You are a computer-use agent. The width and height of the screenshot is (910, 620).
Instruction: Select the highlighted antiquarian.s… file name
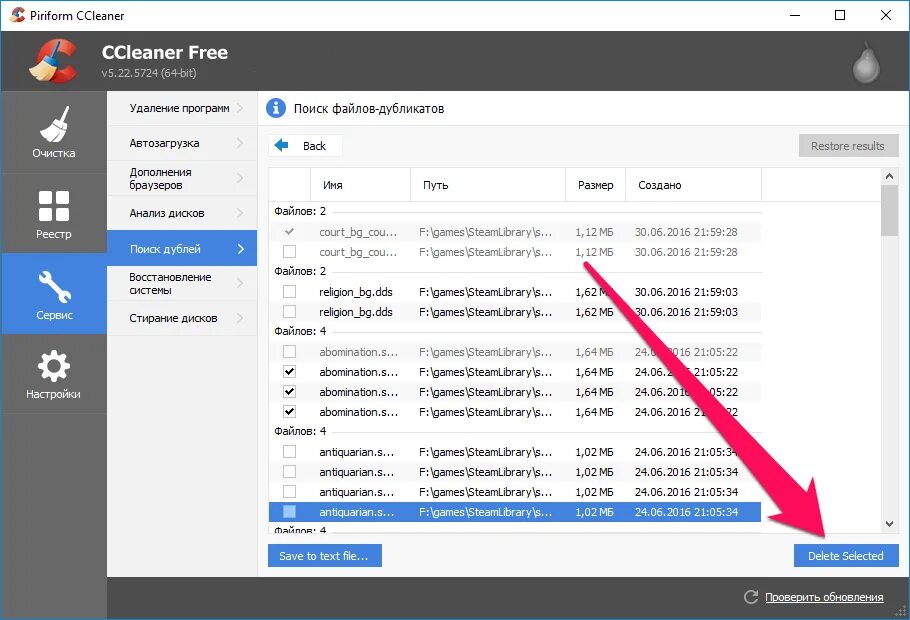(356, 512)
